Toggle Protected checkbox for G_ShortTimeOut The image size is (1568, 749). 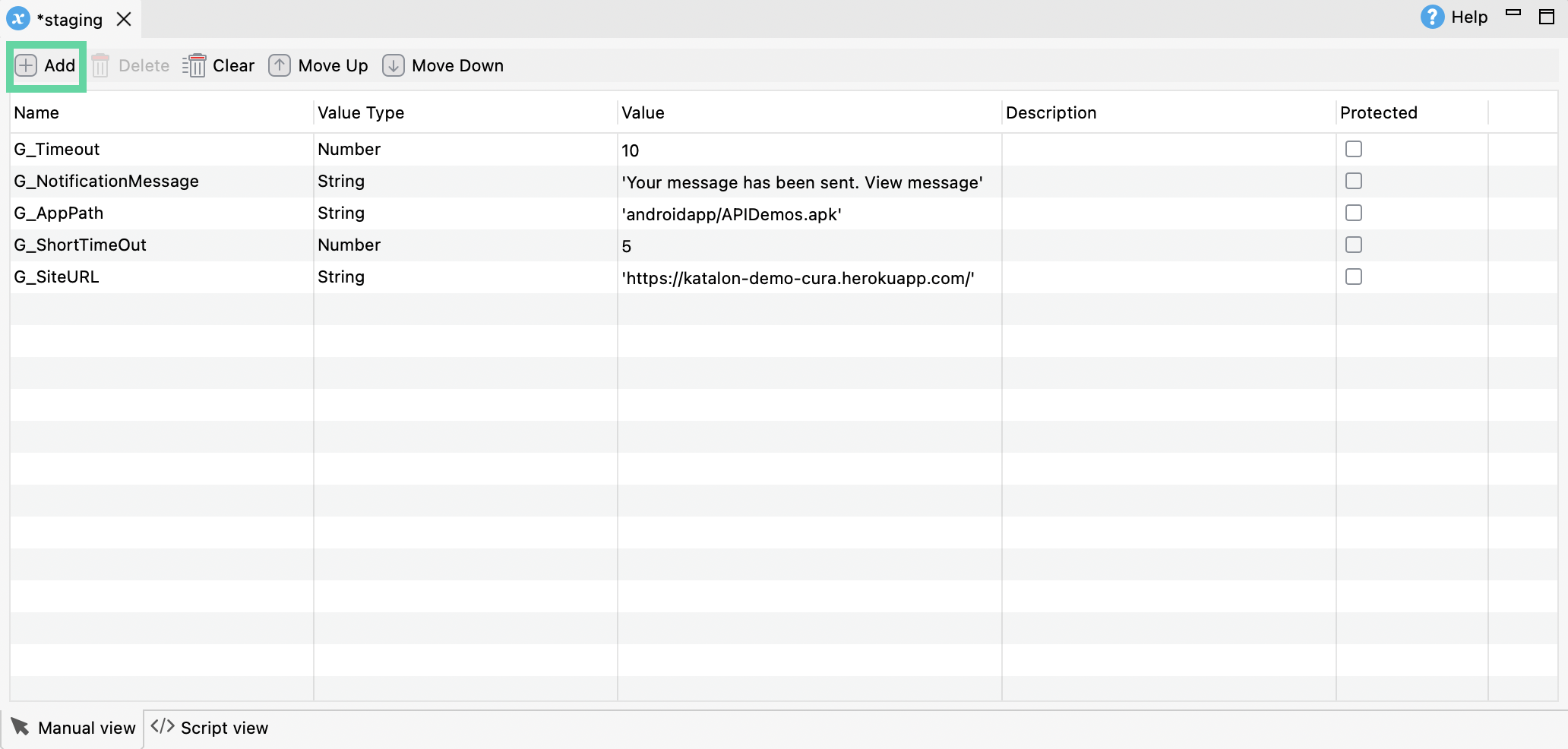pos(1354,245)
